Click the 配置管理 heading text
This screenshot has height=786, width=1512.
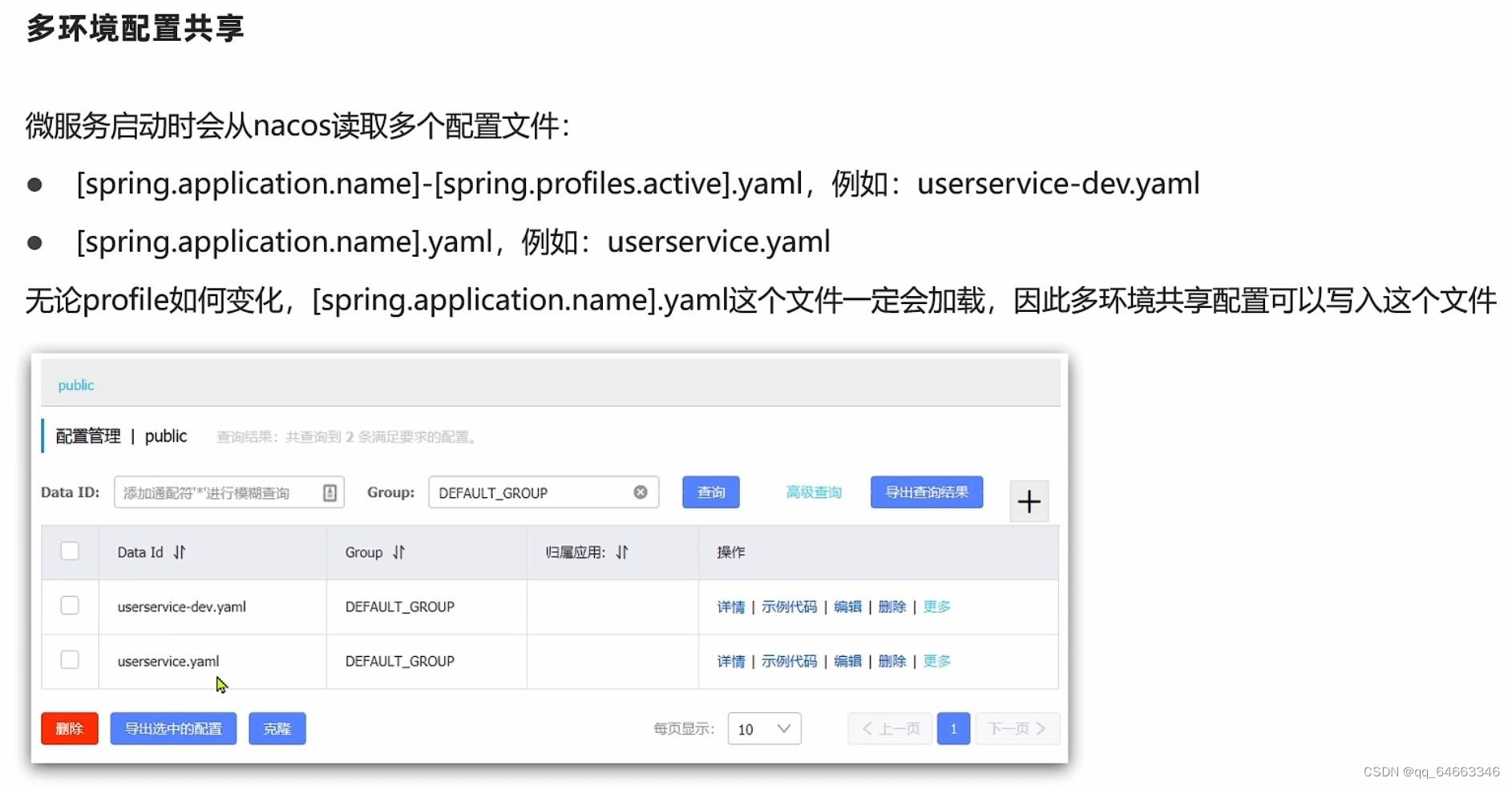pos(88,436)
